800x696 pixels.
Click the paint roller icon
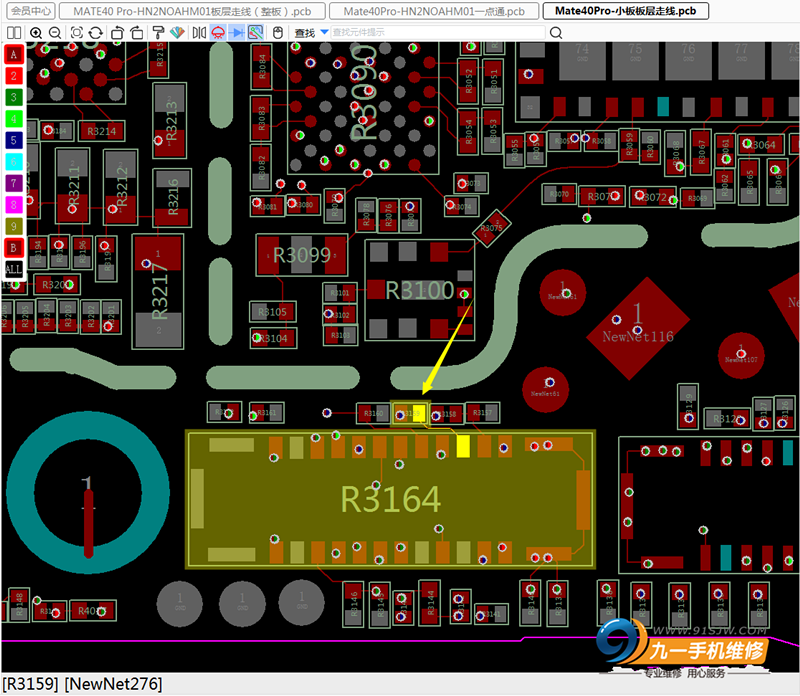(x=158, y=33)
